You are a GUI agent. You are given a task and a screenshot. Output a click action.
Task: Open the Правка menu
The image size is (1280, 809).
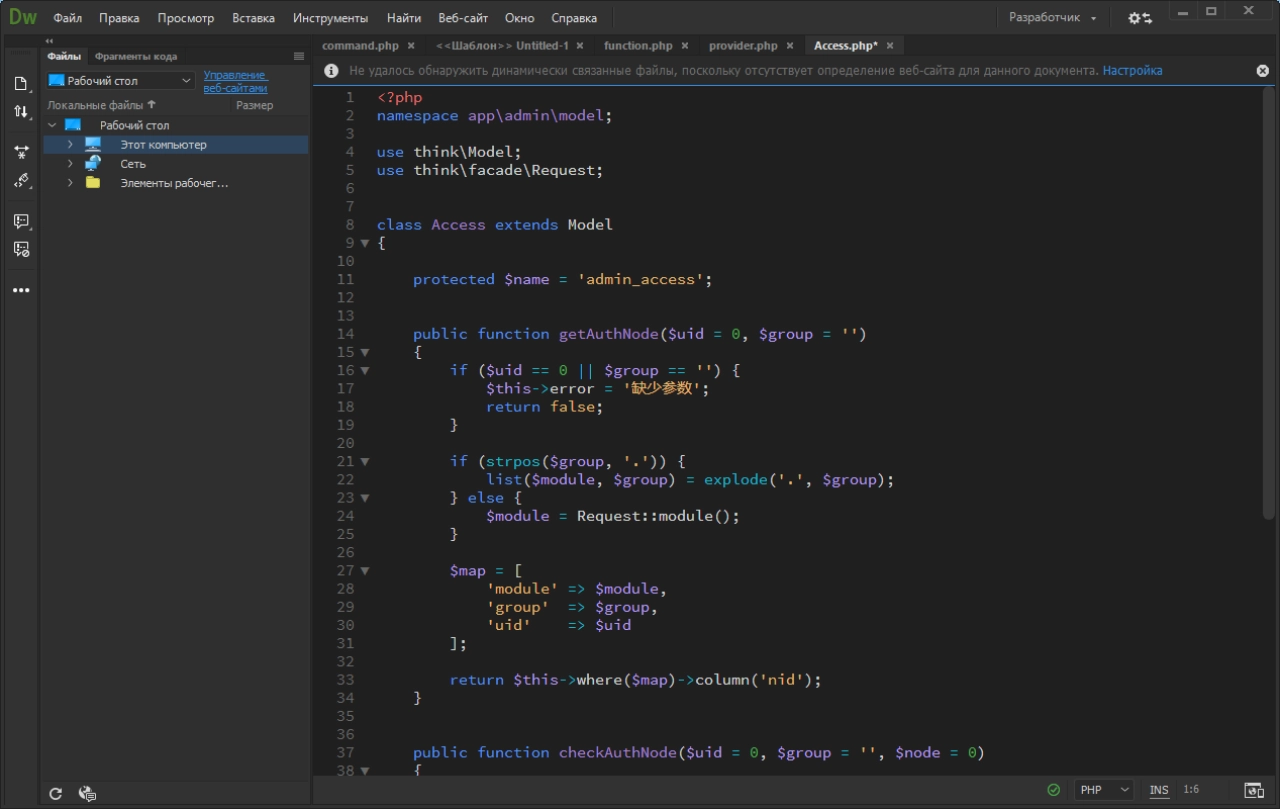point(119,18)
